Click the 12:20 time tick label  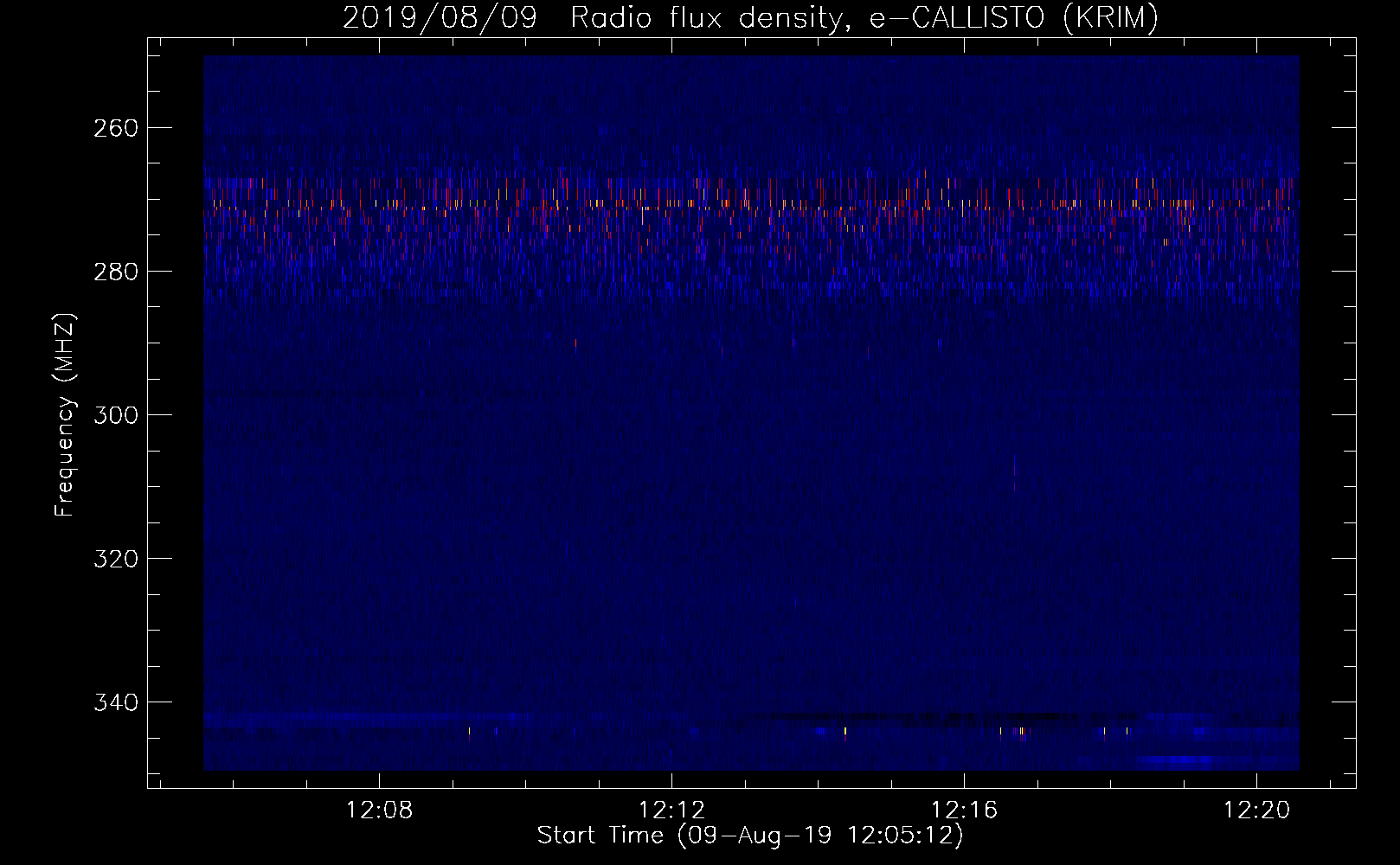click(x=1256, y=811)
